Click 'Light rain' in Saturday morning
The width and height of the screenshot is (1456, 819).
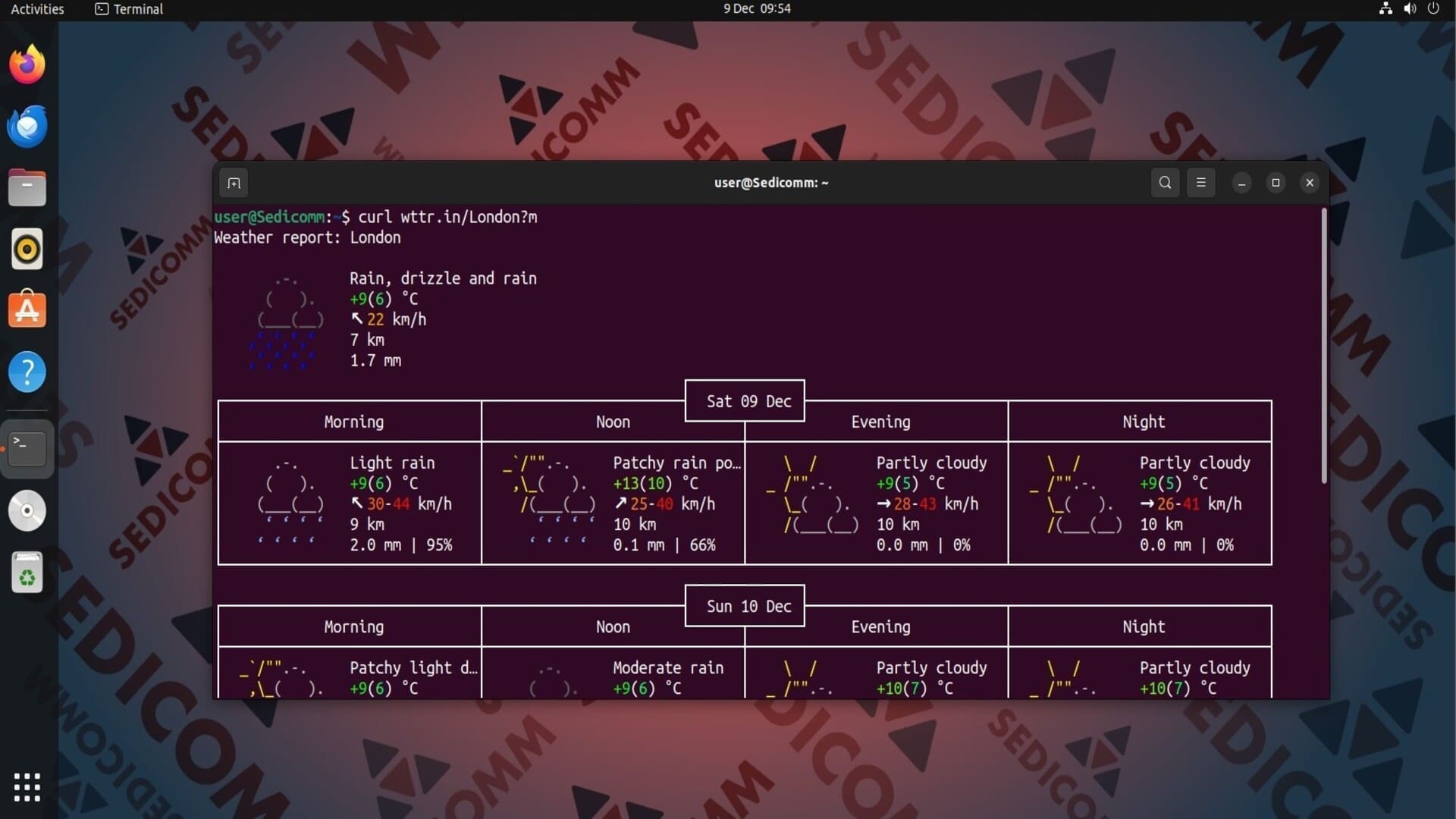(x=392, y=463)
